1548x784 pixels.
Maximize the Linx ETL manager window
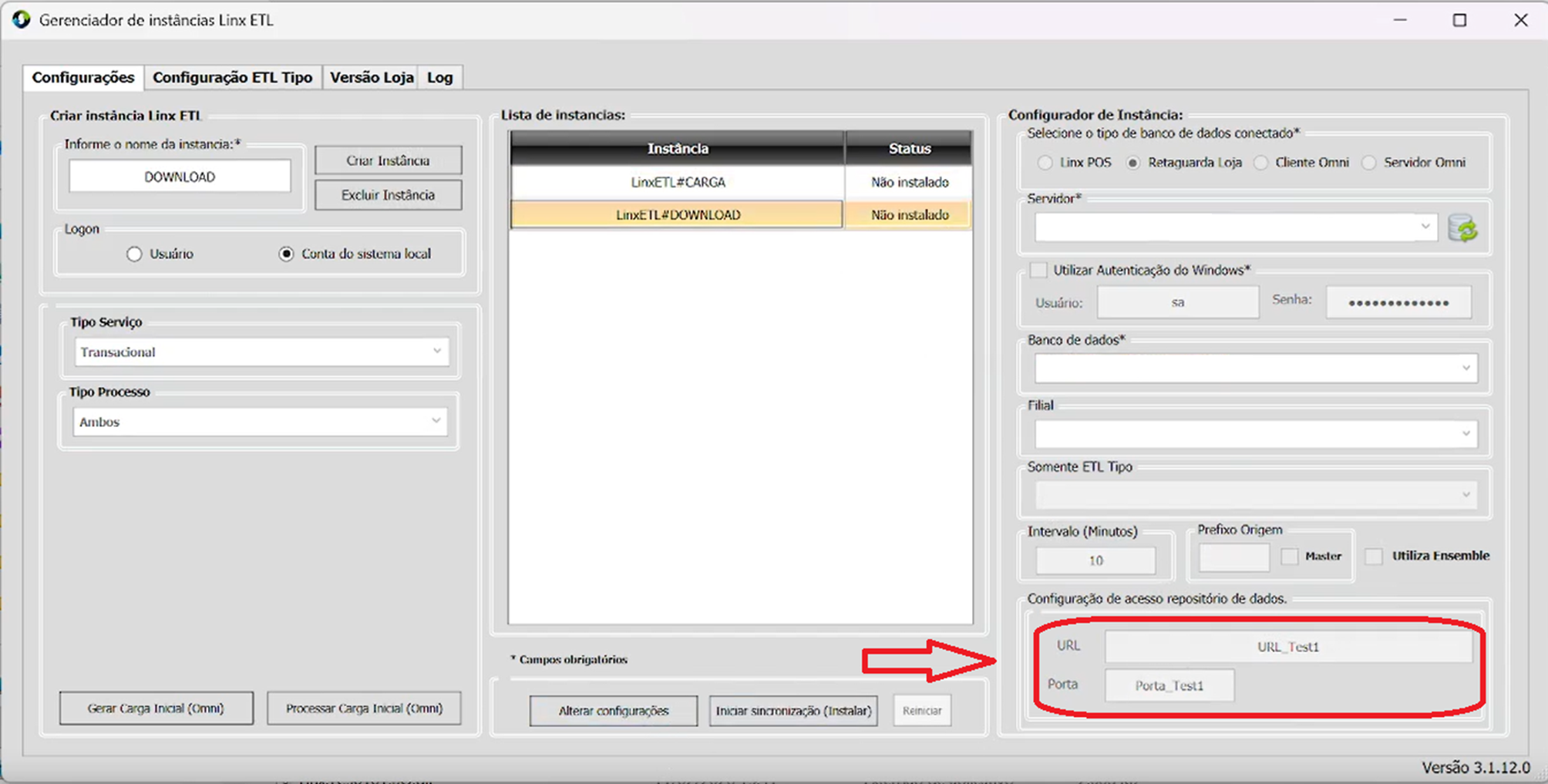[1459, 20]
